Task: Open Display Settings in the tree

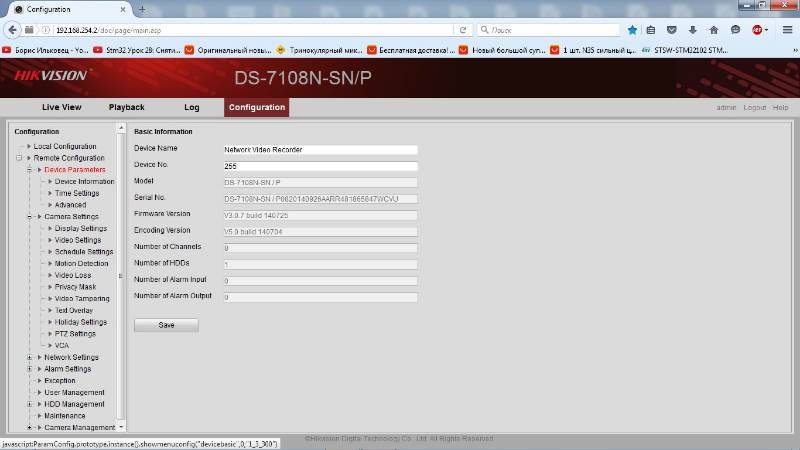Action: pyautogui.click(x=81, y=229)
